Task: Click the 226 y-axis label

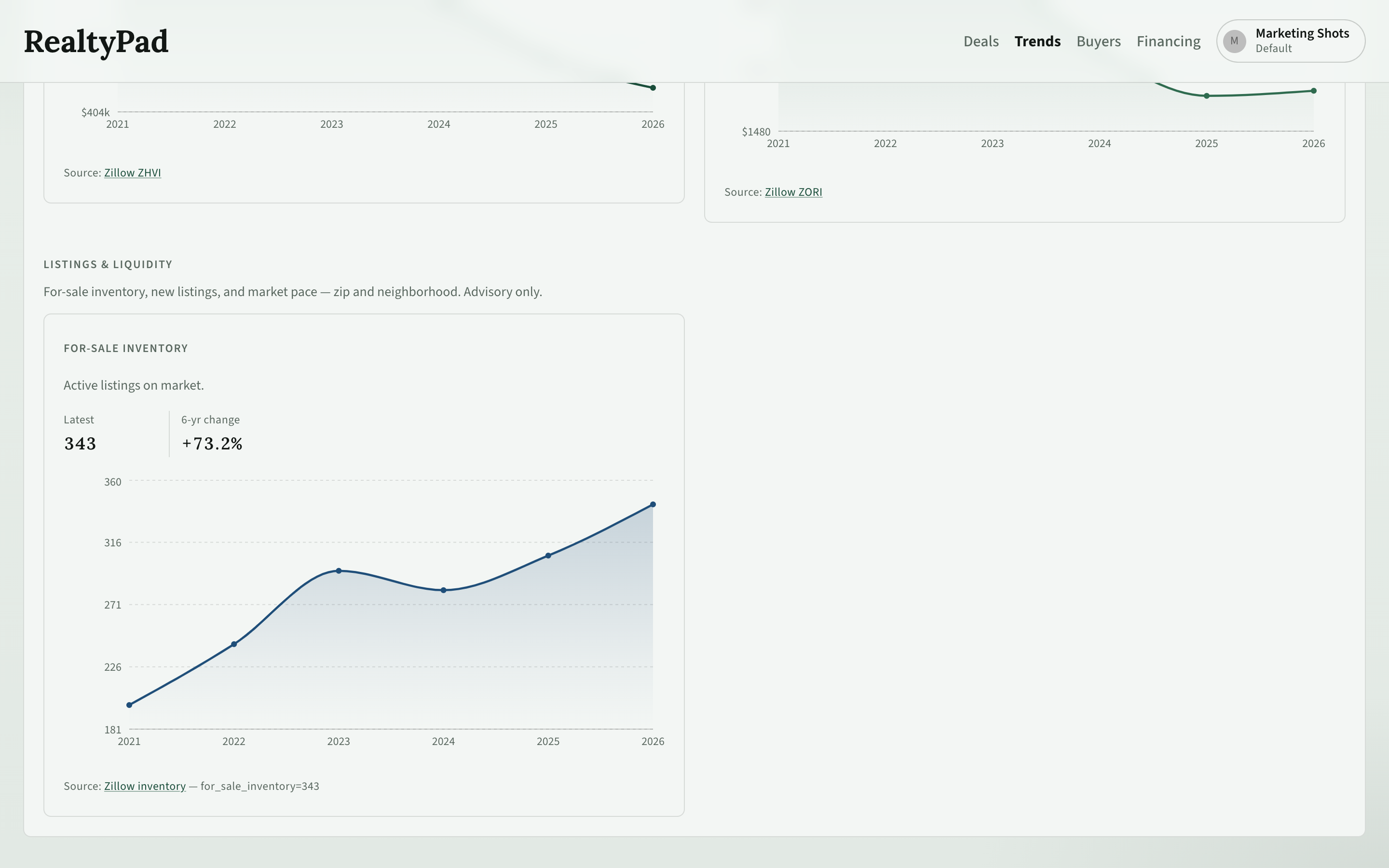Action: coord(112,667)
